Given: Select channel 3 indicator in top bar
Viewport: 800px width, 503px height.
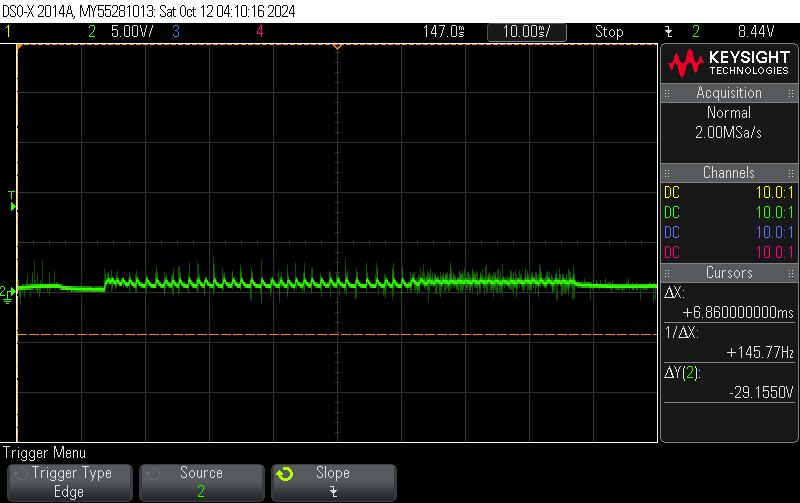Looking at the screenshot, I should (176, 32).
